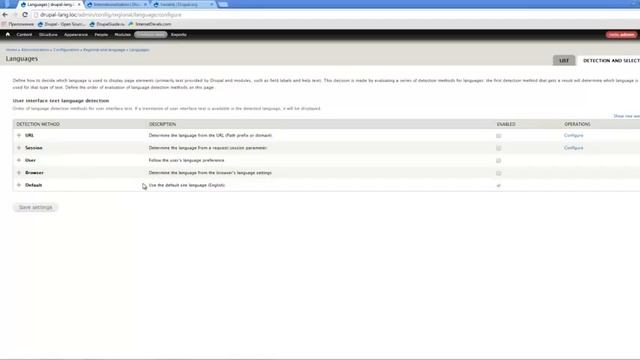Click Configure link for Session method
Viewport: 640px width, 360px height.
pos(573,148)
